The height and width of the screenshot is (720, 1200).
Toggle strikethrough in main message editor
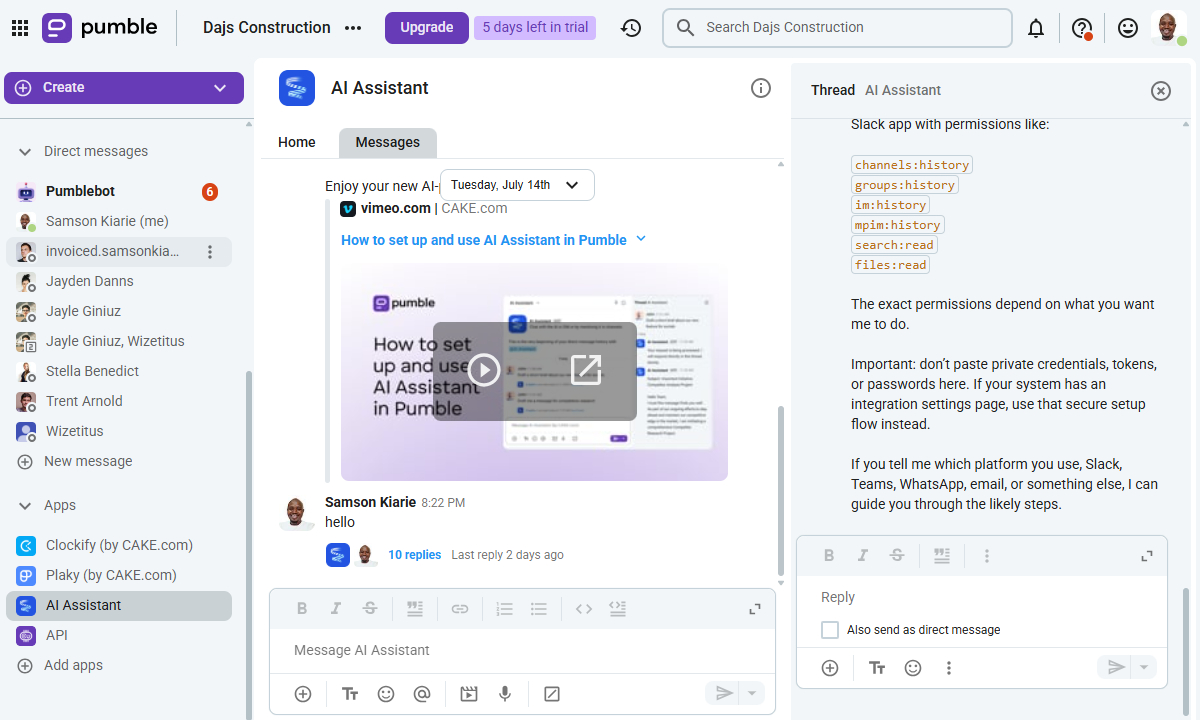370,608
